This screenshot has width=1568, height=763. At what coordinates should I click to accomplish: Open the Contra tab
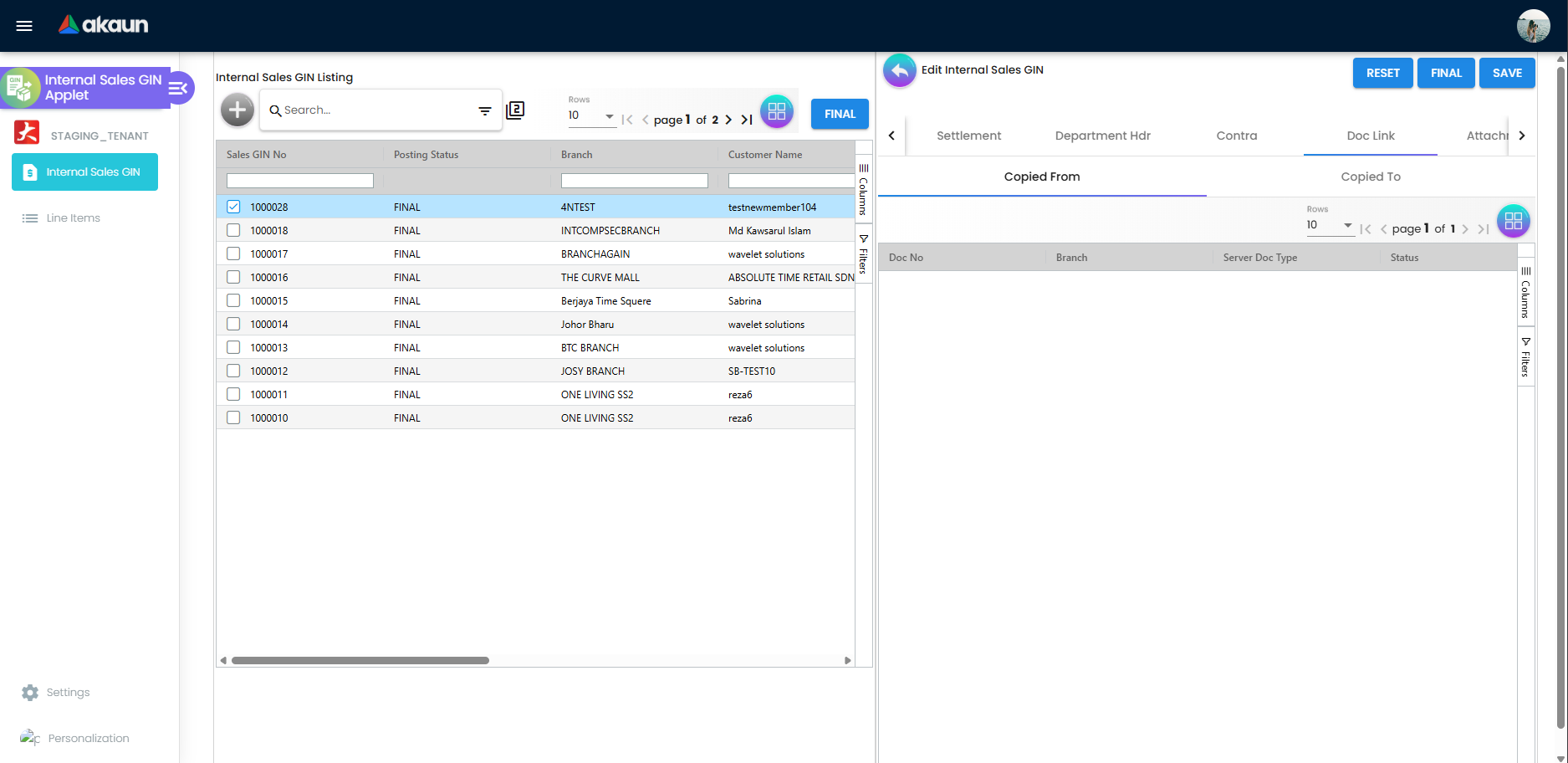(1237, 136)
